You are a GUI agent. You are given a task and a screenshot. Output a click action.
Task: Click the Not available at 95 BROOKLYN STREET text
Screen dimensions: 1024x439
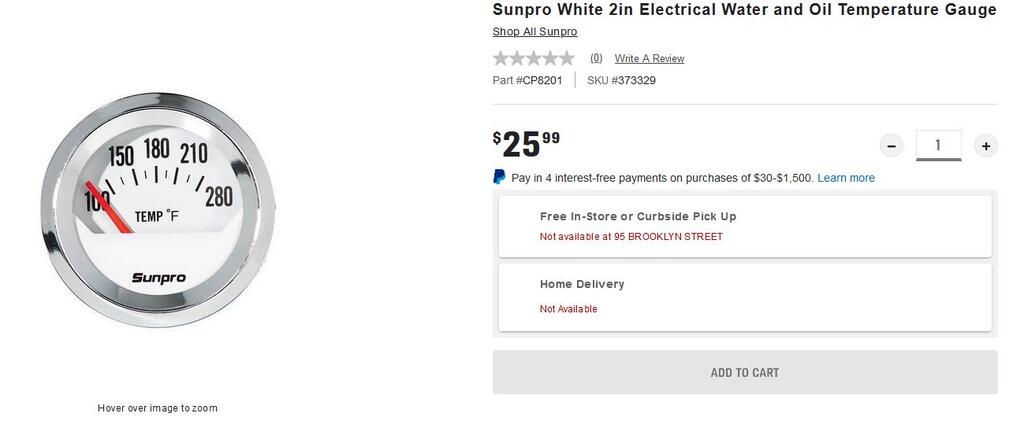tap(631, 237)
